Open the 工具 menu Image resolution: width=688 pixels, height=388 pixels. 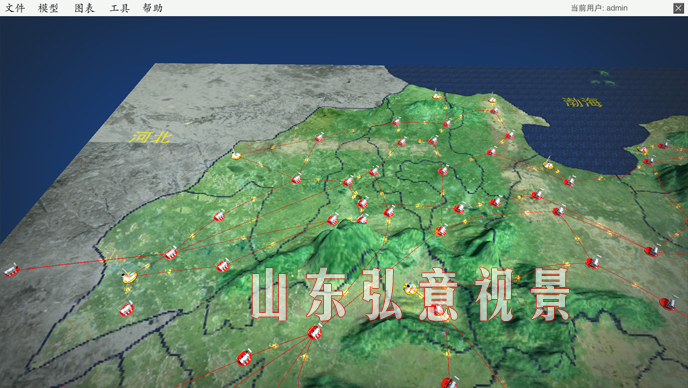[119, 8]
